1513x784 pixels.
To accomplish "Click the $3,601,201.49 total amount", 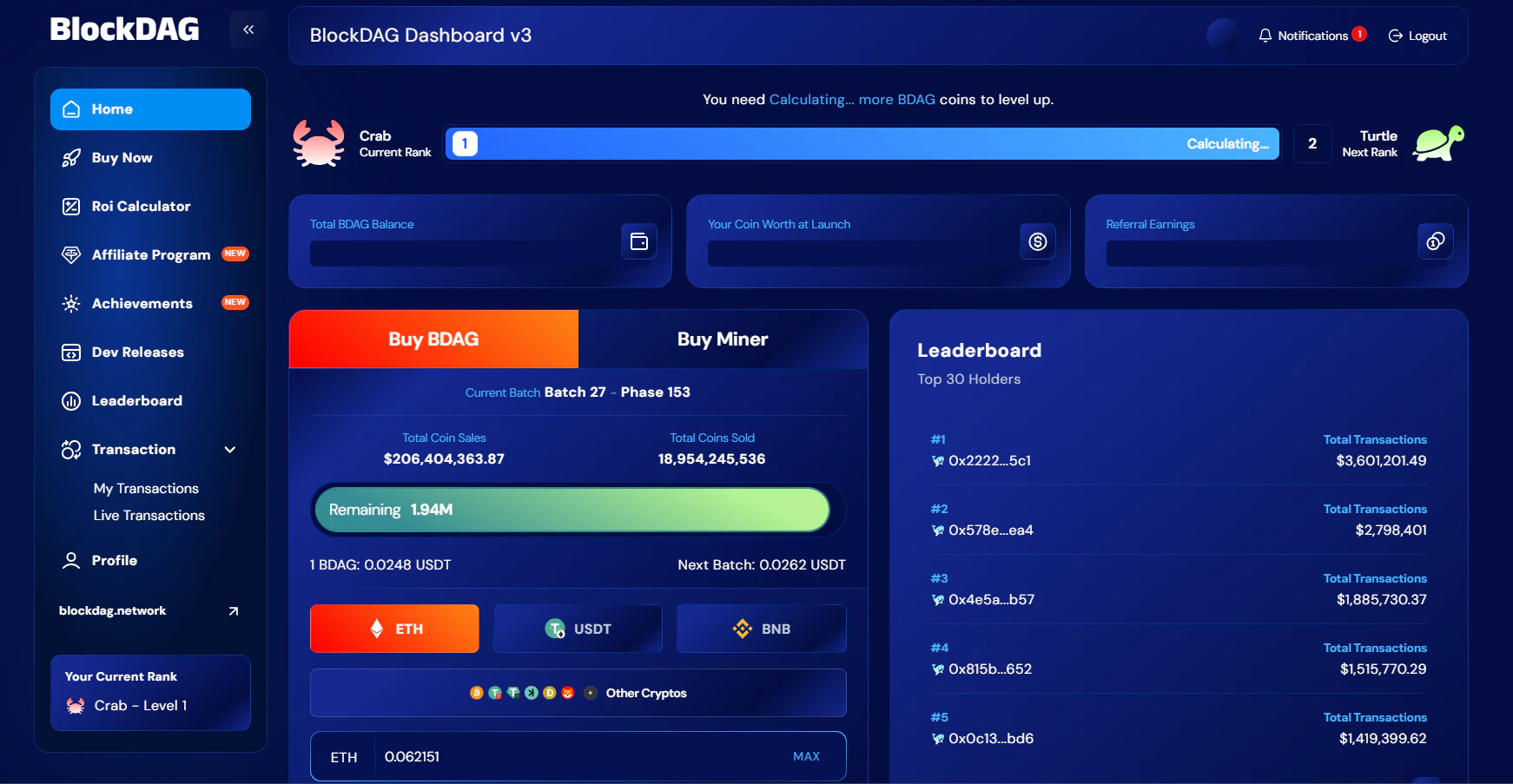I will [x=1381, y=461].
